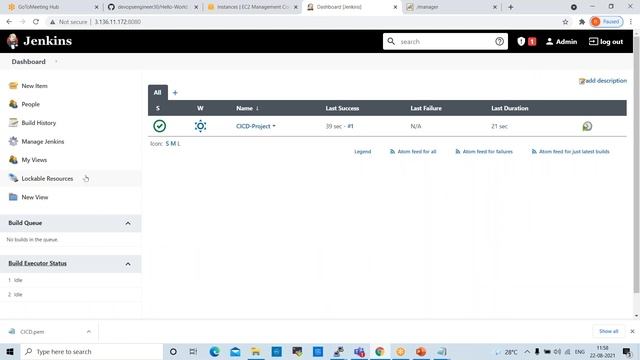The image size is (640, 360).
Task: Open My Views
Action: click(34, 160)
